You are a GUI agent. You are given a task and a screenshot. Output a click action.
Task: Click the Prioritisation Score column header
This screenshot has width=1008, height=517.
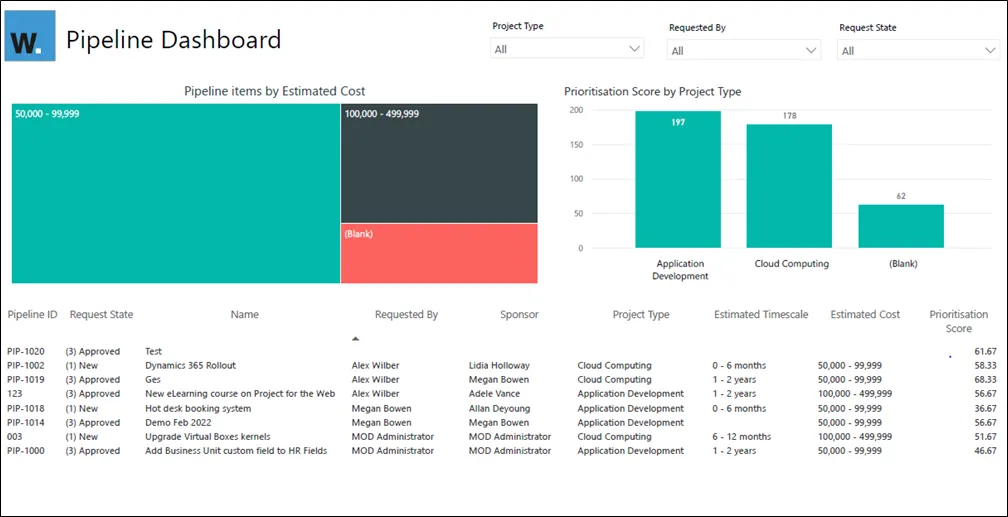[958, 321]
